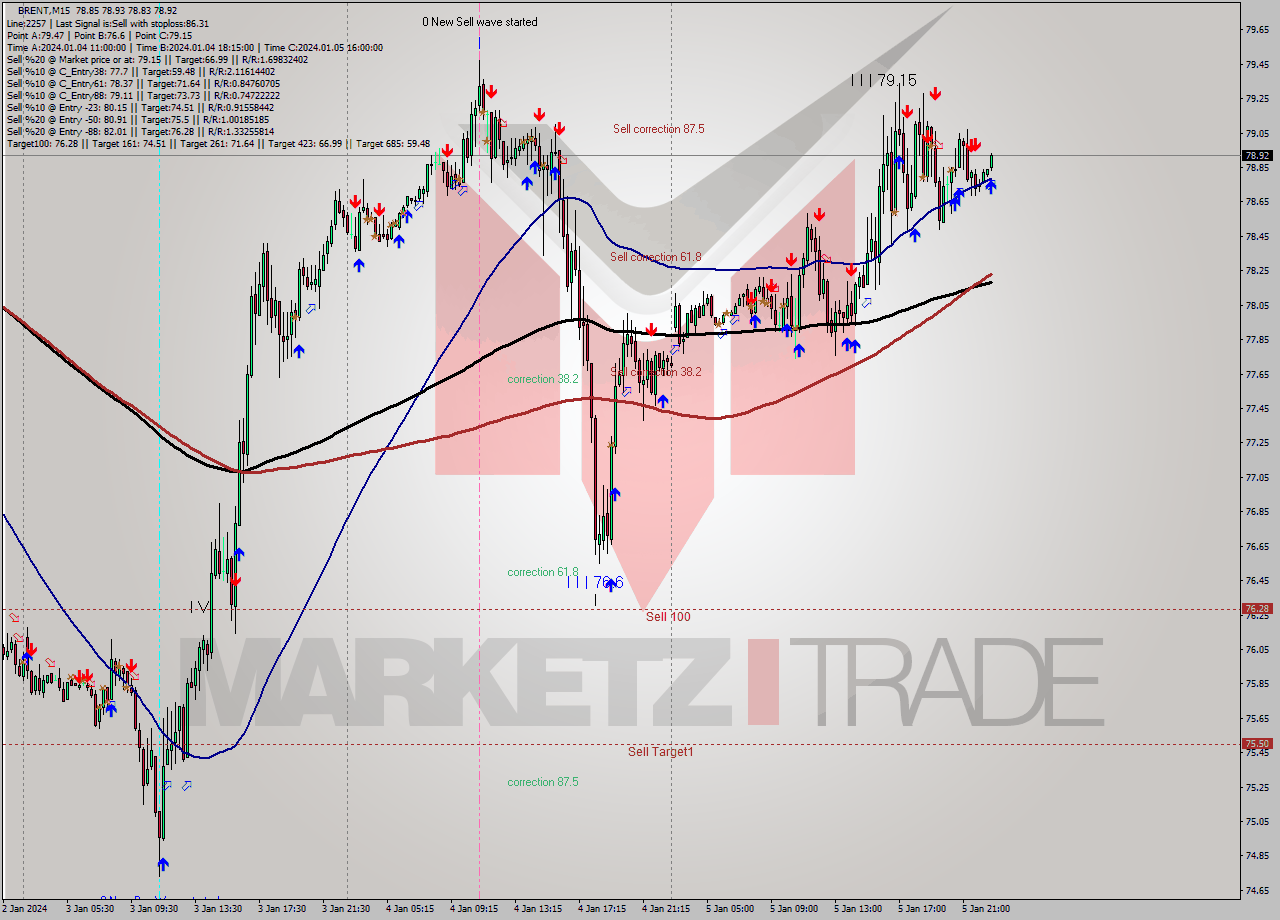Click the 76.05 price axis label
Screen dimensions: 1280x920
(x=1256, y=649)
